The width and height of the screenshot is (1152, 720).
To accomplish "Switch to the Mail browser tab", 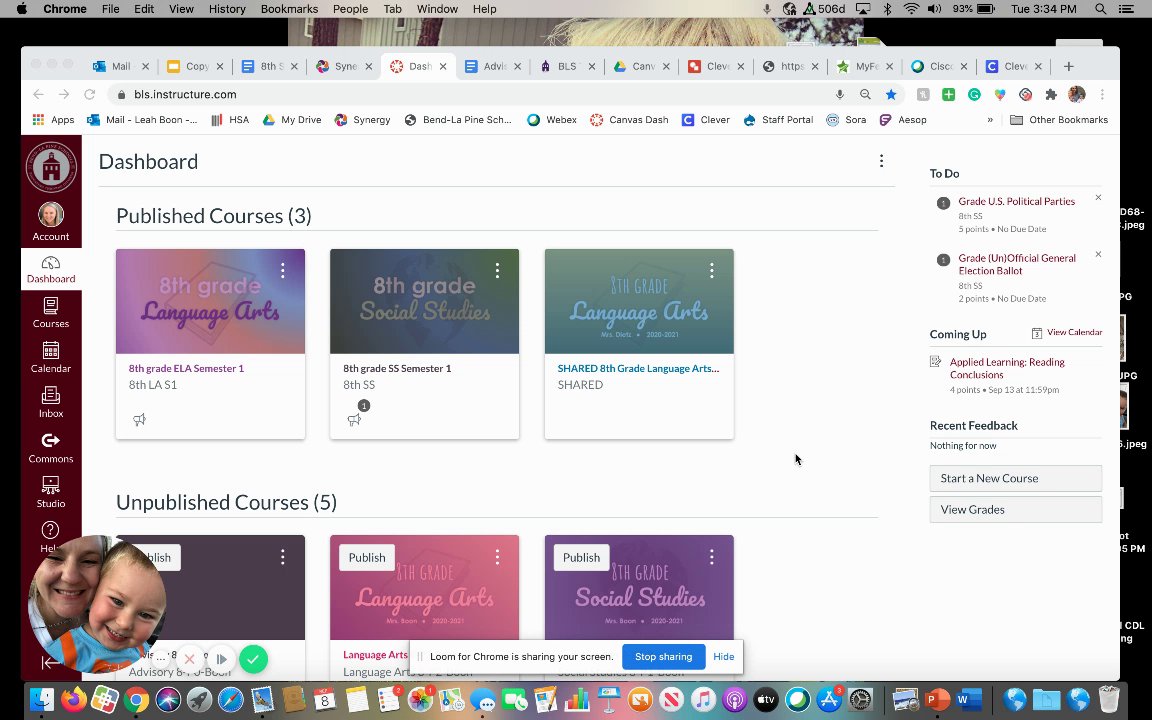I will click(120, 66).
